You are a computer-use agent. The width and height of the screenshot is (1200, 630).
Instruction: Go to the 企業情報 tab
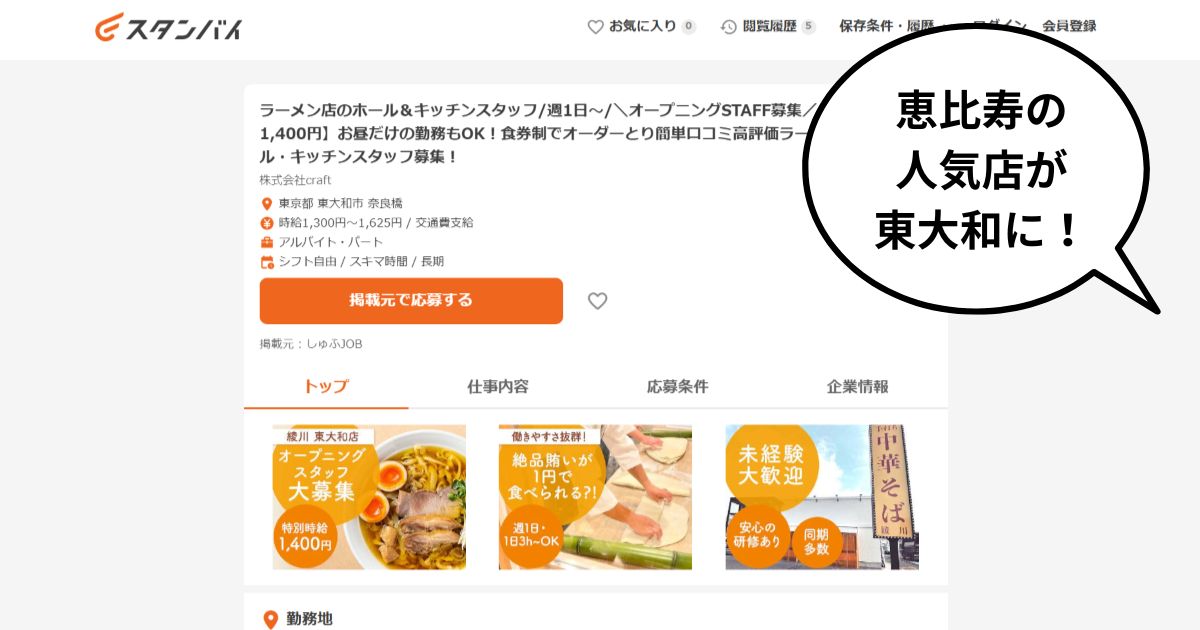pos(858,387)
